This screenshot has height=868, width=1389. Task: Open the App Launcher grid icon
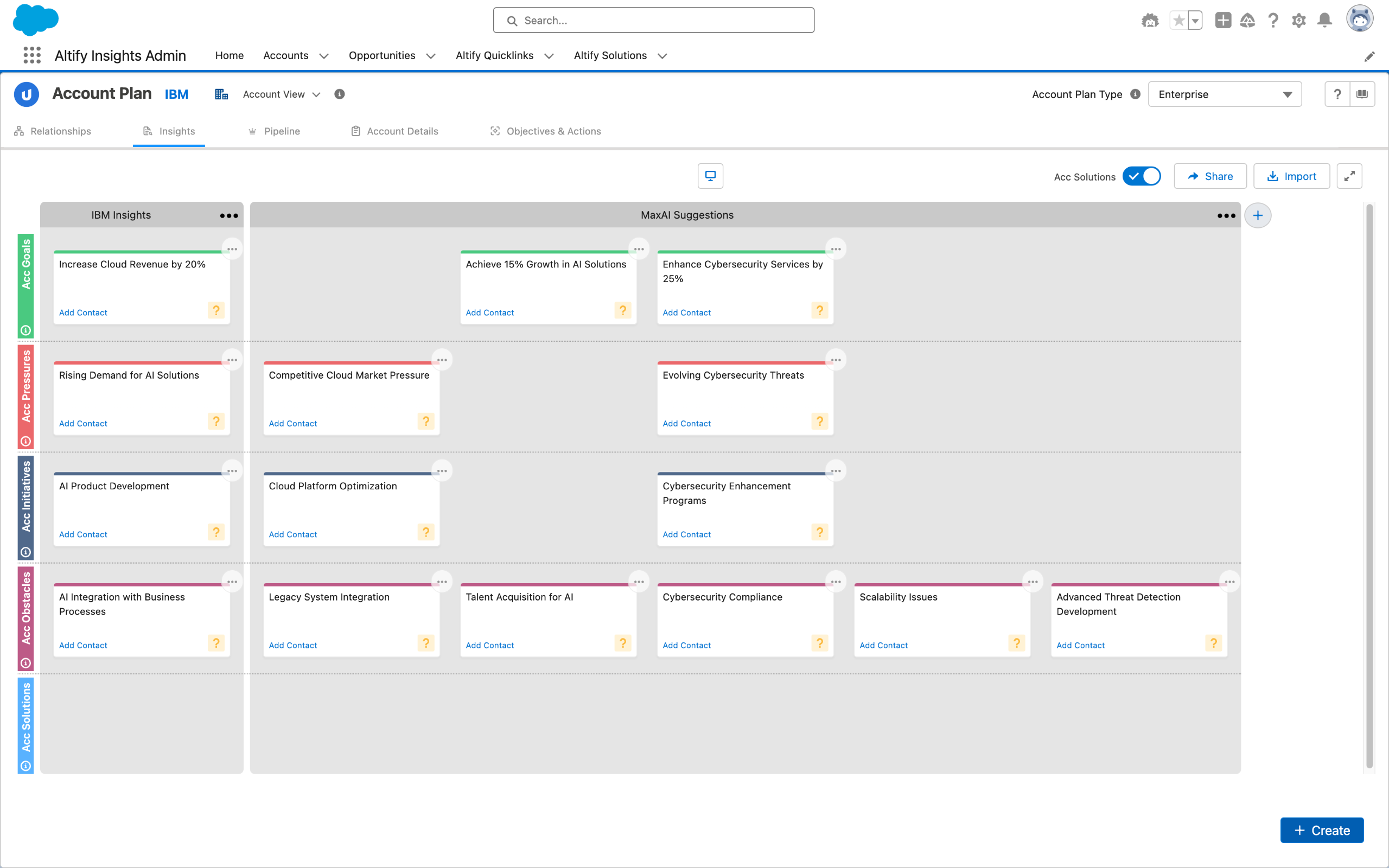[x=32, y=55]
